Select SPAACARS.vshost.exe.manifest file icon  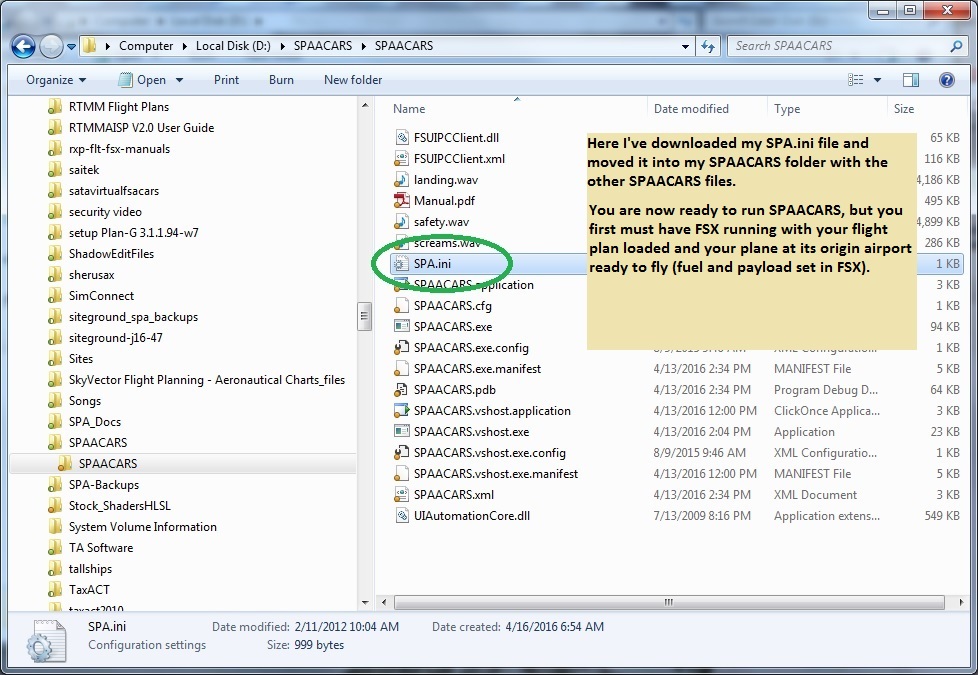[x=402, y=474]
